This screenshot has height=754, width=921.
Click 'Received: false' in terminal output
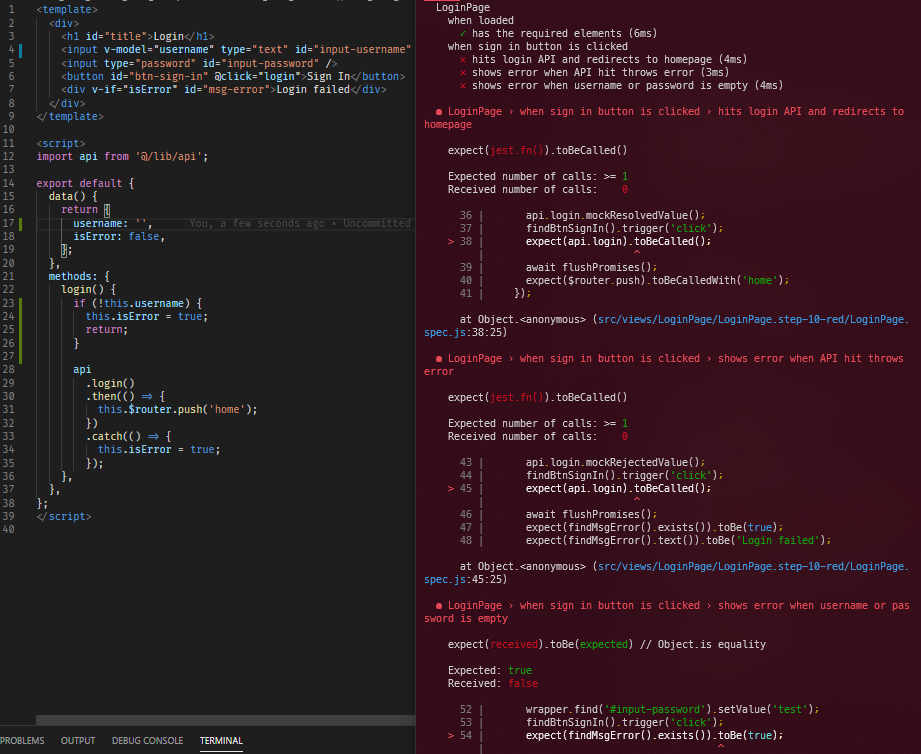[x=493, y=683]
